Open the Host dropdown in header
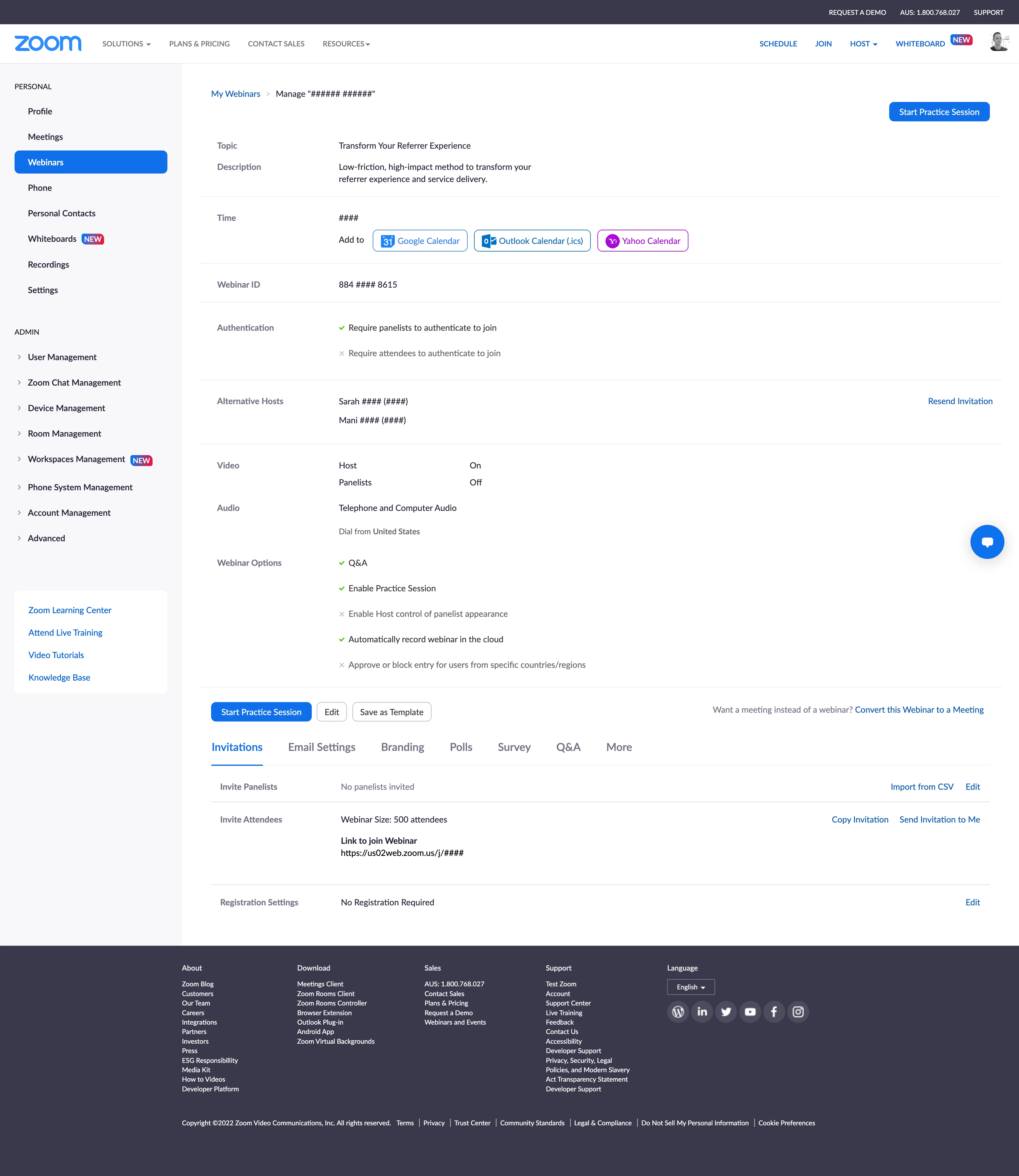1019x1176 pixels. click(863, 44)
